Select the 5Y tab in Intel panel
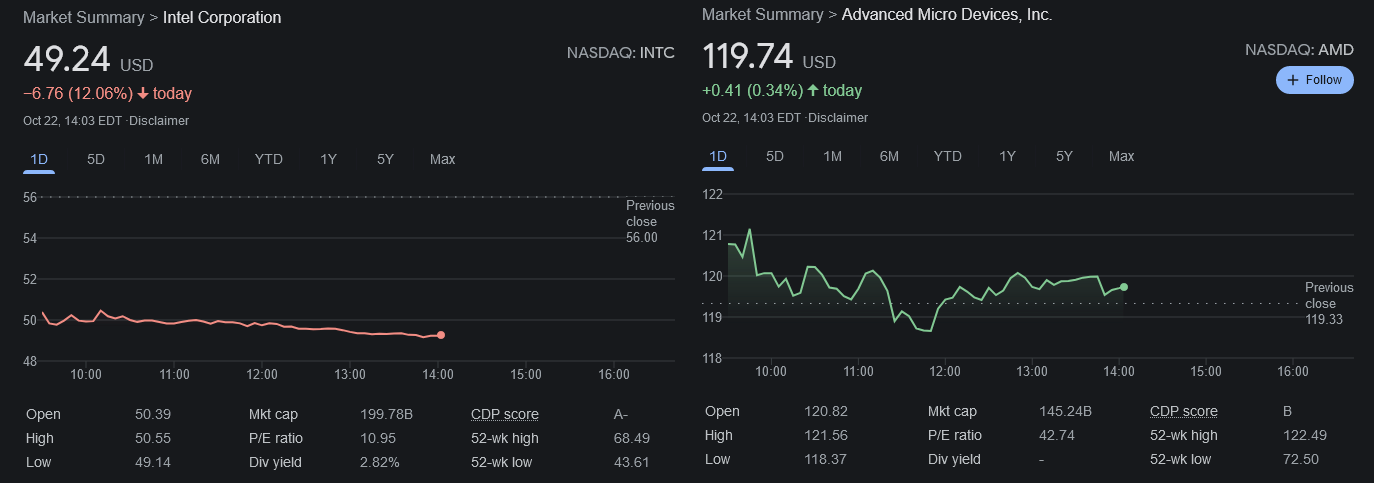 click(x=385, y=159)
